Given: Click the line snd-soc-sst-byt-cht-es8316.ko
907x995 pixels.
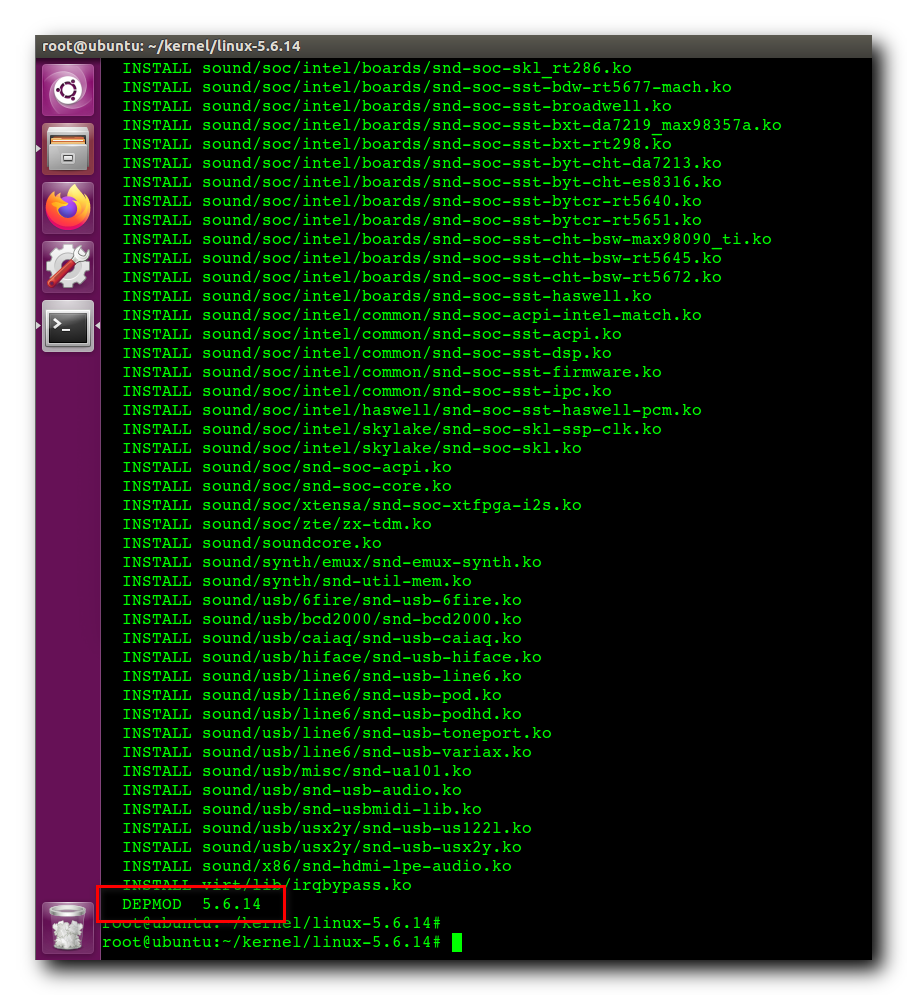Looking at the screenshot, I should 422,183.
